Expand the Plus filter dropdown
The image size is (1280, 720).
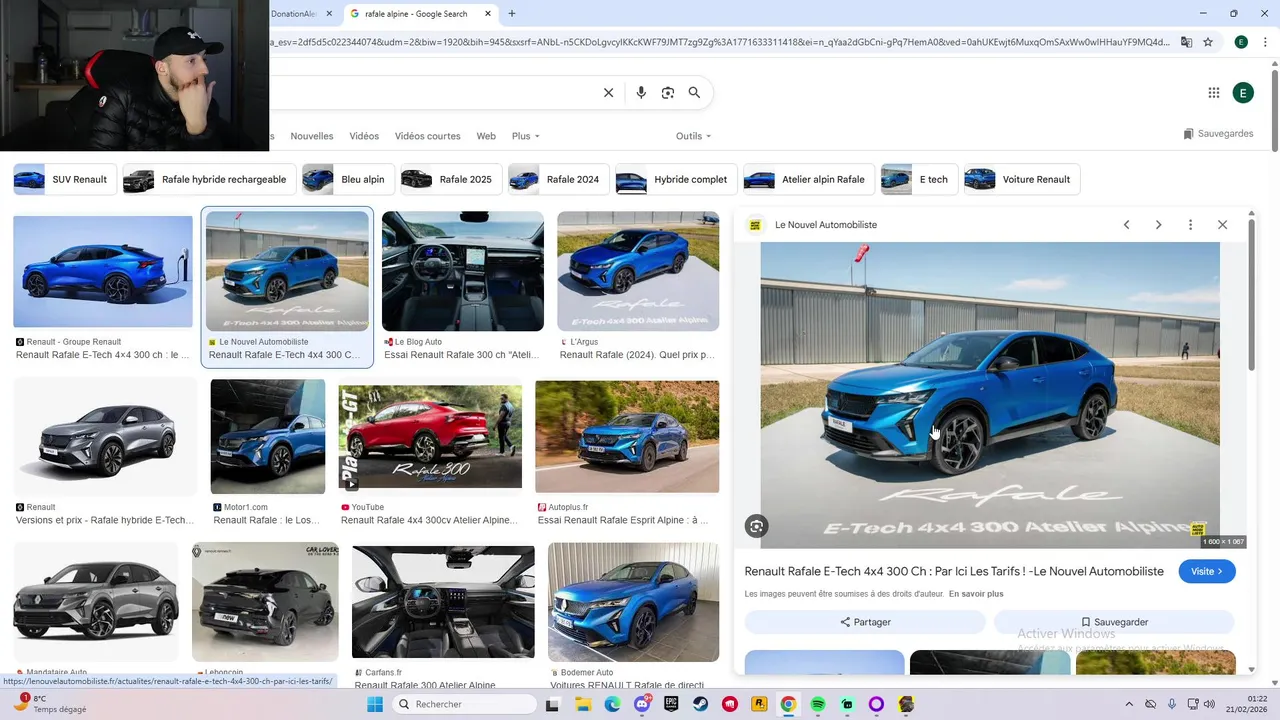pos(525,136)
